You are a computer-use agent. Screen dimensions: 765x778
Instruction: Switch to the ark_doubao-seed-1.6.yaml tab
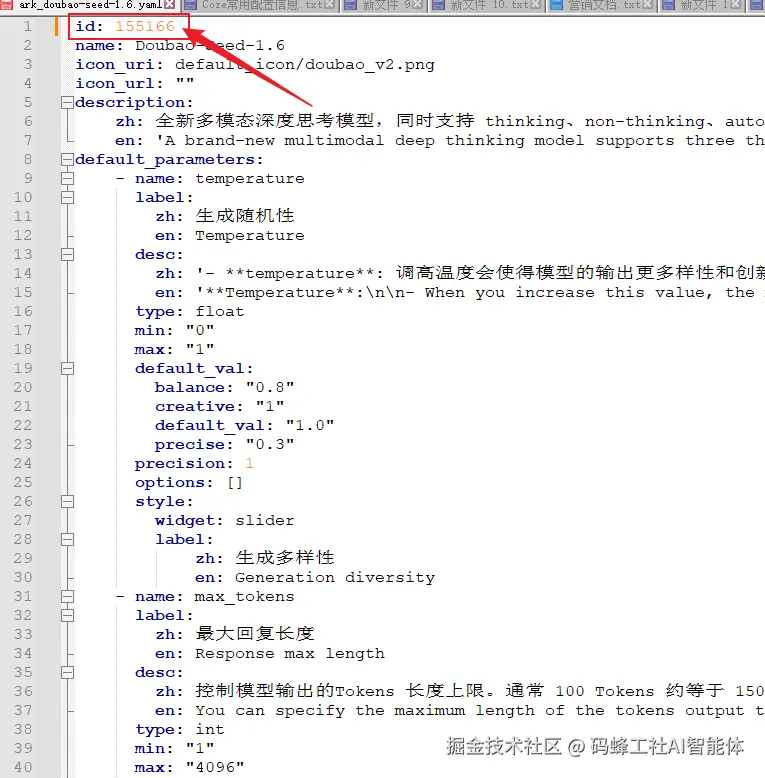click(91, 5)
